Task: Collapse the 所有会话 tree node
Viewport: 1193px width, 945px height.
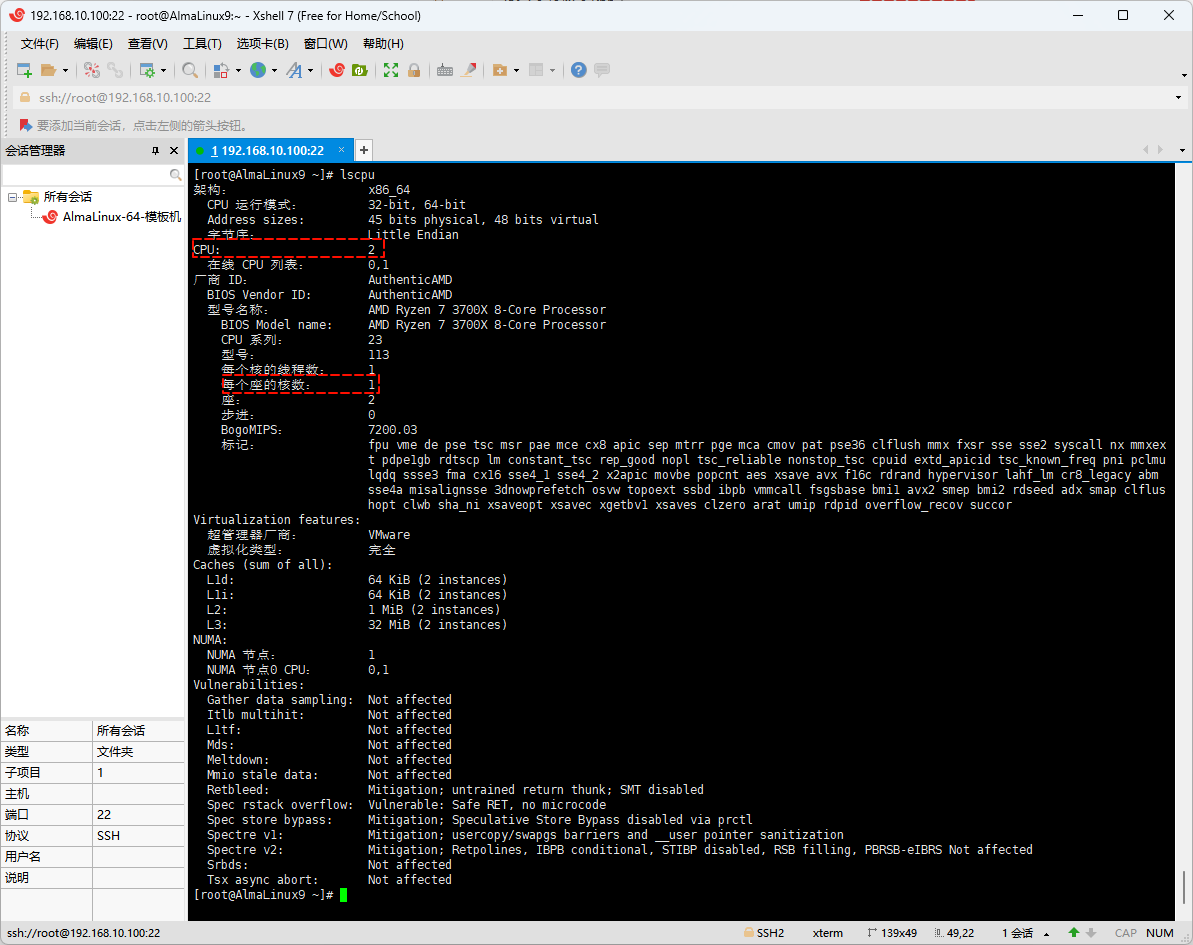Action: pos(12,197)
